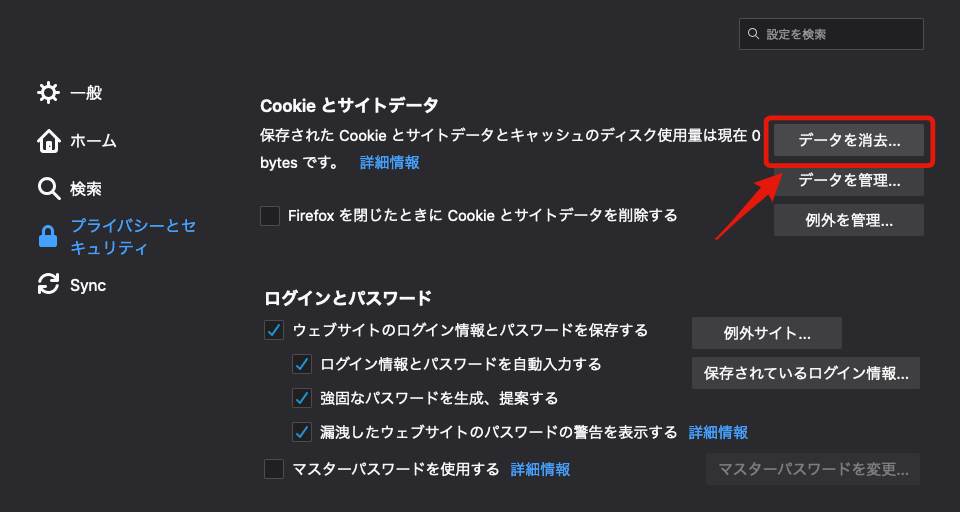Focus the 設定を検索 search field
The height and width of the screenshot is (512, 960).
click(840, 34)
